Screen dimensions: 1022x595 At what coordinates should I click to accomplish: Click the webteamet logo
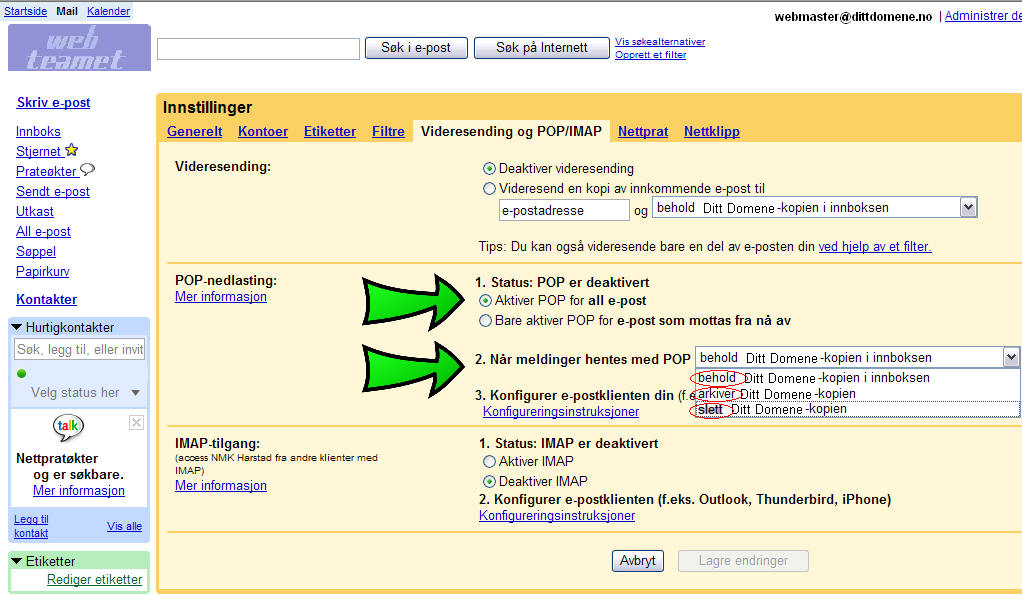pyautogui.click(x=79, y=48)
